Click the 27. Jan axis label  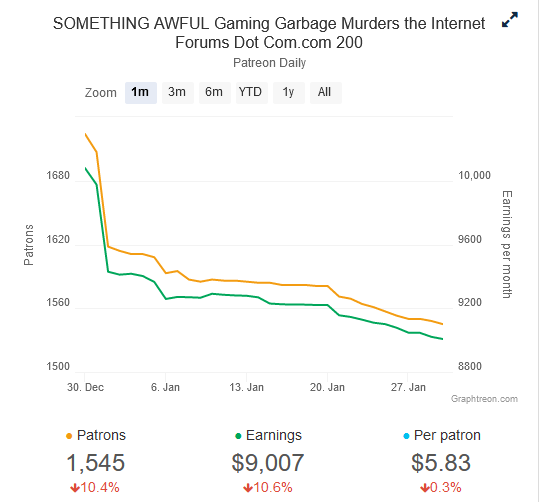(408, 388)
